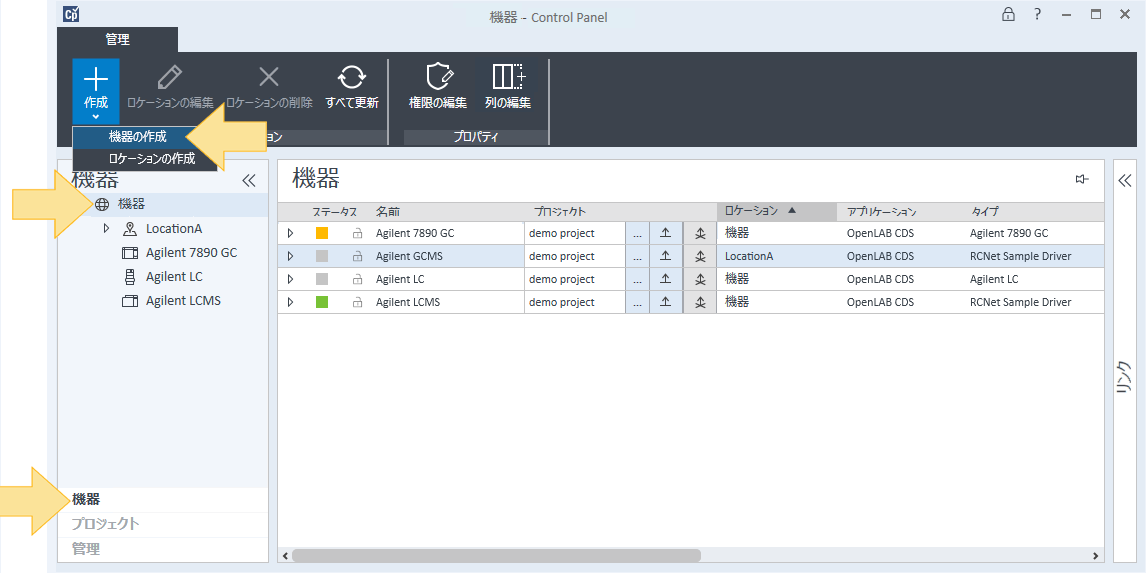Viewport: 1146px width, 573px height.
Task: Click launch up-arrow icon in Agilent GCMS row
Action: [x=666, y=257]
